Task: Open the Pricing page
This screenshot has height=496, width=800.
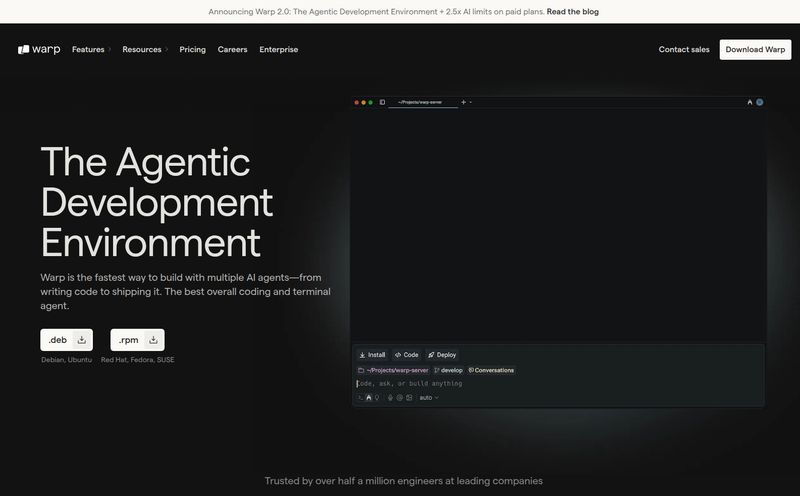Action: (192, 49)
